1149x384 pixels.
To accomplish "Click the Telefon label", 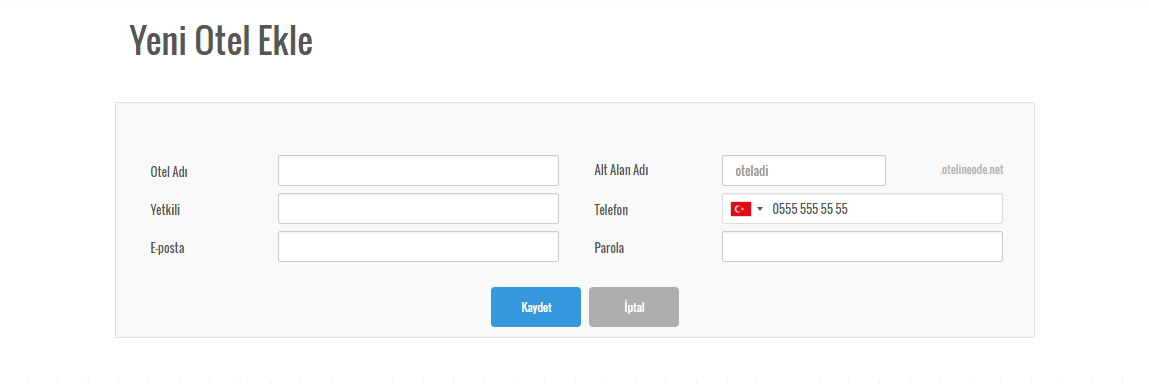I will (611, 210).
